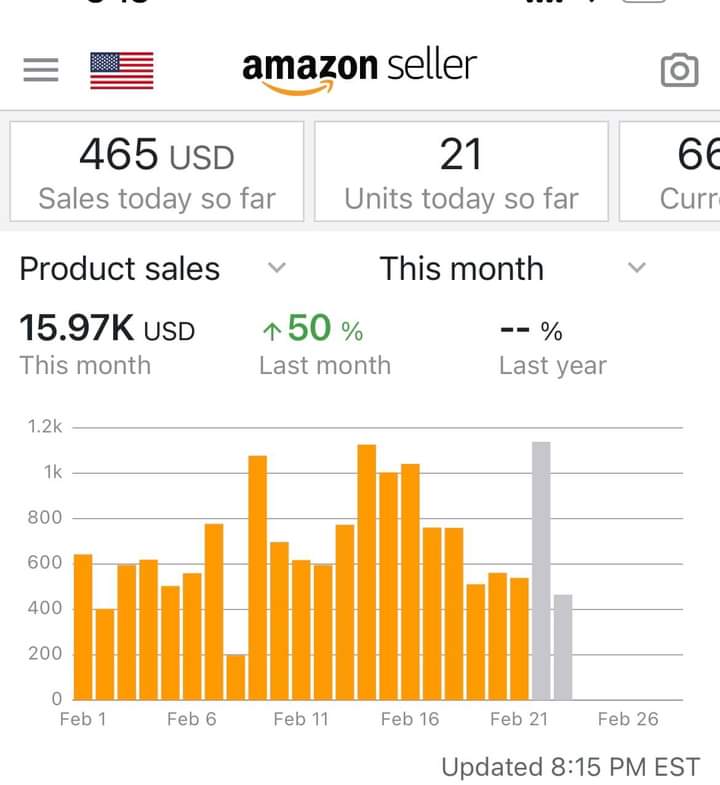This screenshot has width=720, height=785.
Task: Tap the amazon seller logo
Action: (x=359, y=70)
